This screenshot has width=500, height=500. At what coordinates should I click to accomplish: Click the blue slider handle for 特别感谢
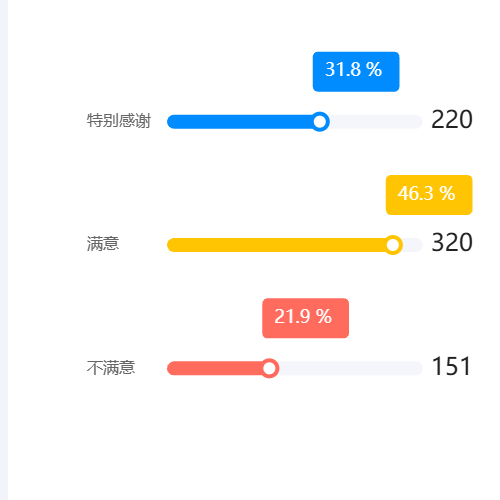[x=320, y=122]
